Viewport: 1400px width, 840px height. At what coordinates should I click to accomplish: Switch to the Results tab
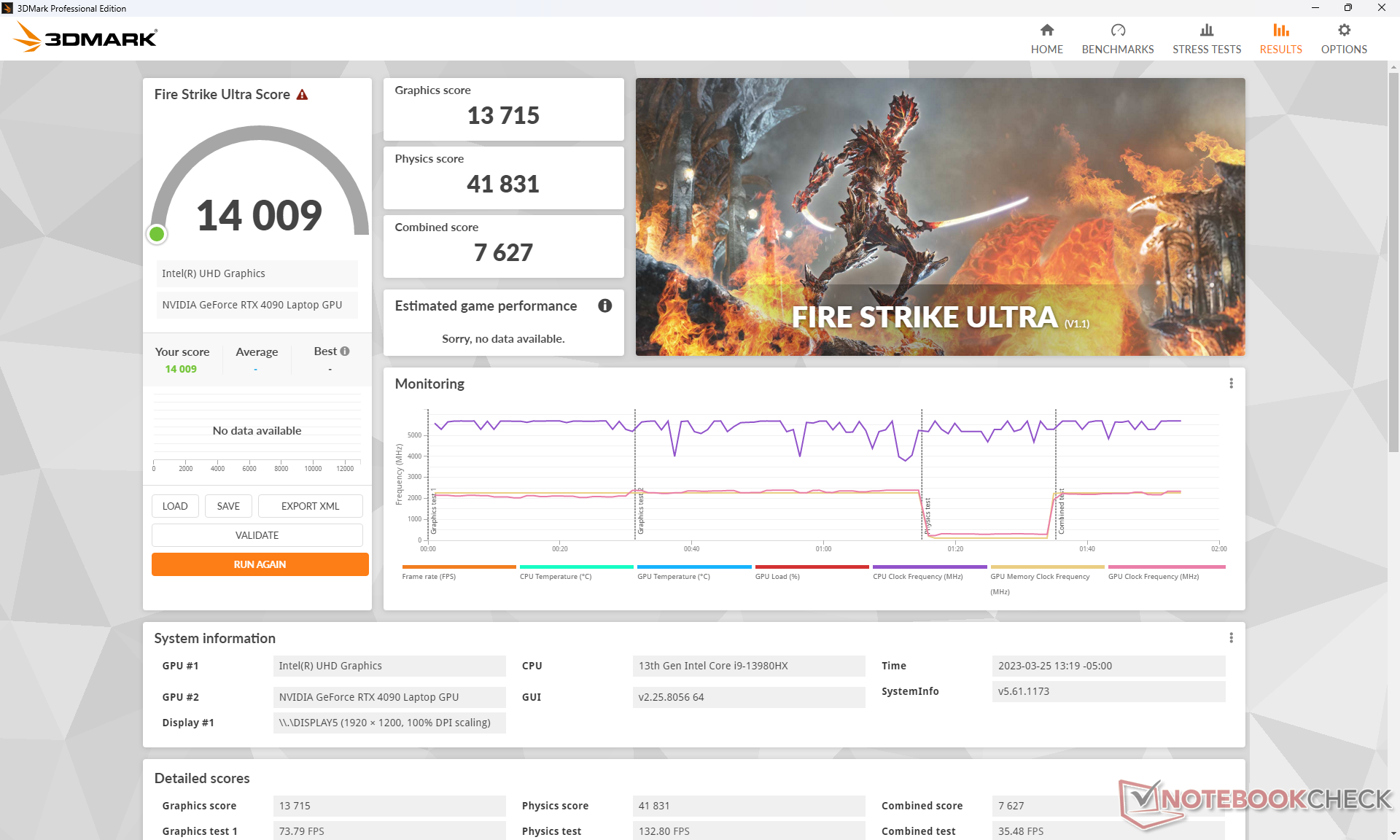pyautogui.click(x=1280, y=39)
